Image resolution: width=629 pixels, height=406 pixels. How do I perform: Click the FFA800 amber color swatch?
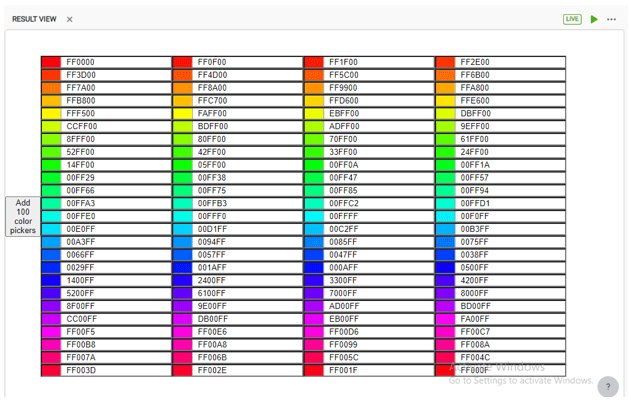[x=445, y=88]
